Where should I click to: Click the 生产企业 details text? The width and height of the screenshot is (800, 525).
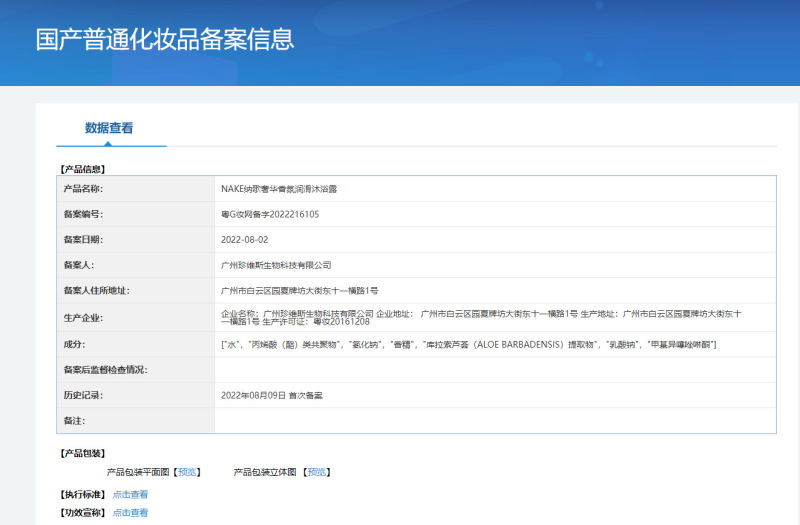(x=480, y=317)
